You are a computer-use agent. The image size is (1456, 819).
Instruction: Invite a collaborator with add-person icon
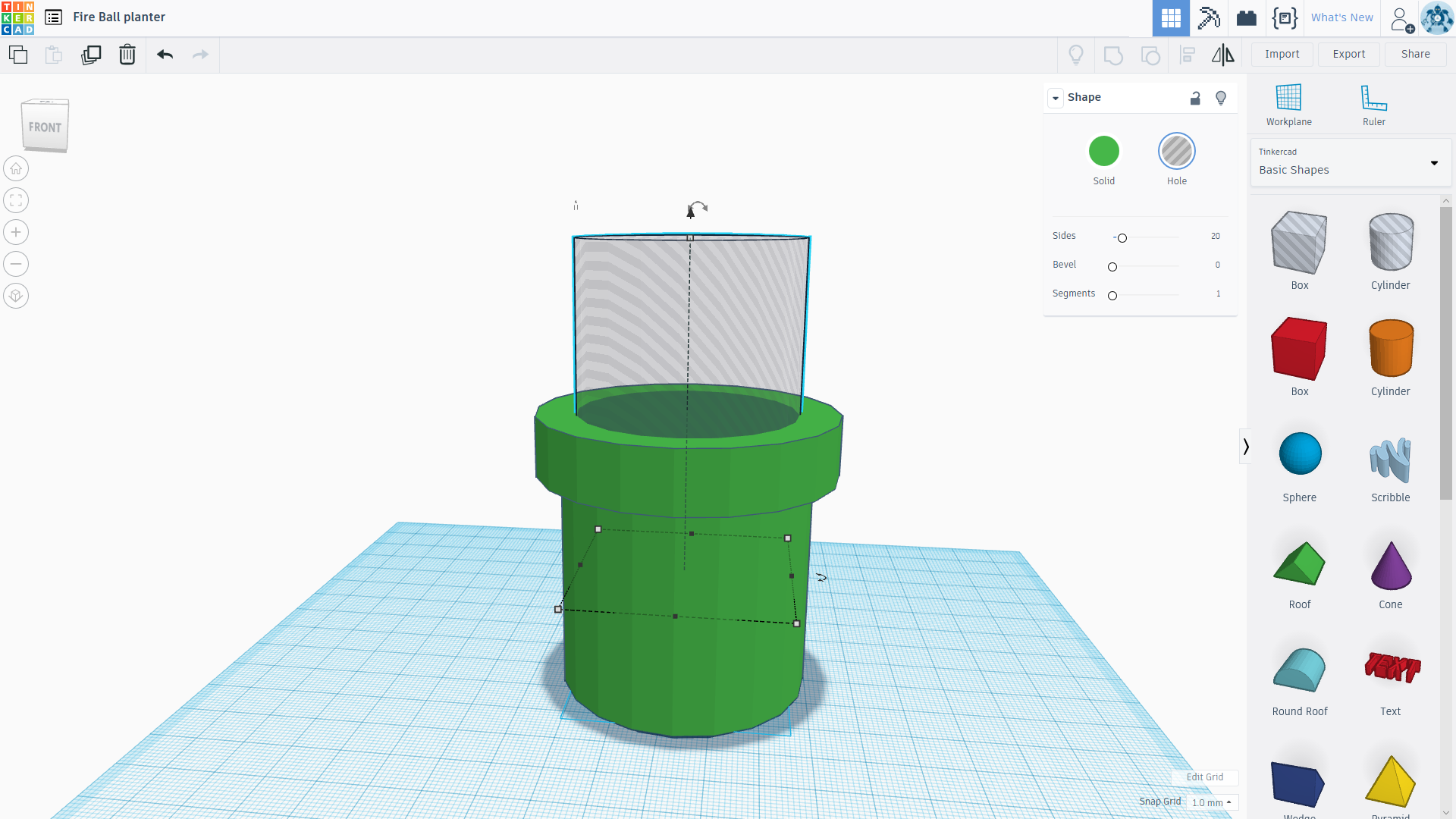(1401, 19)
